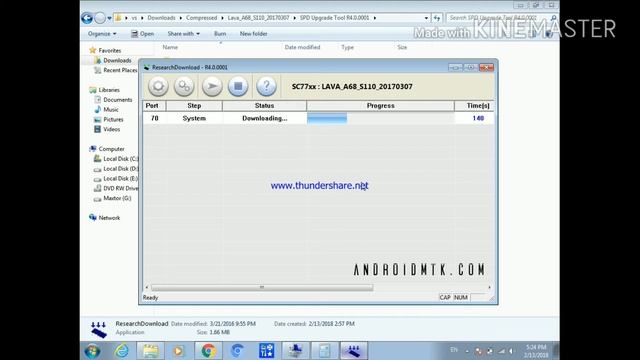Click the Windows Start orb
Viewport: 640px width, 360px height.
(92, 351)
